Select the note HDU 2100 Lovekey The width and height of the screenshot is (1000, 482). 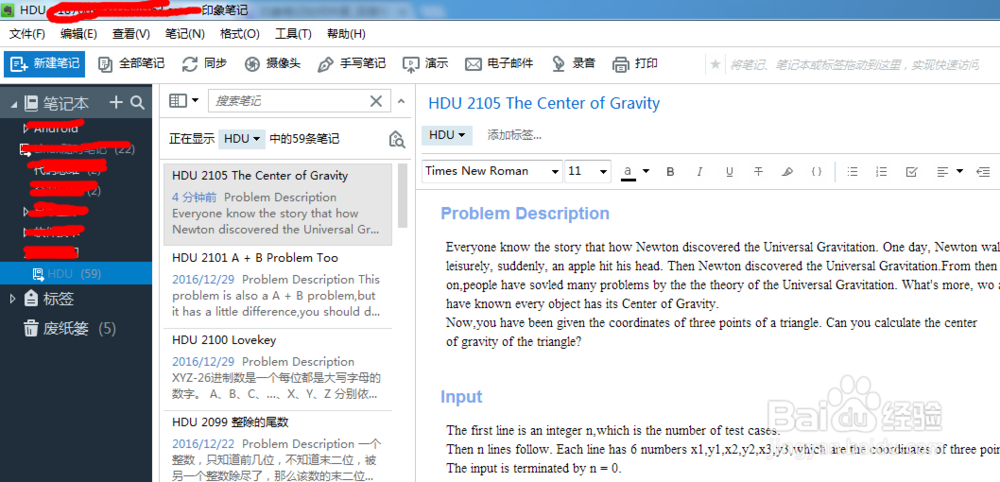pos(277,369)
